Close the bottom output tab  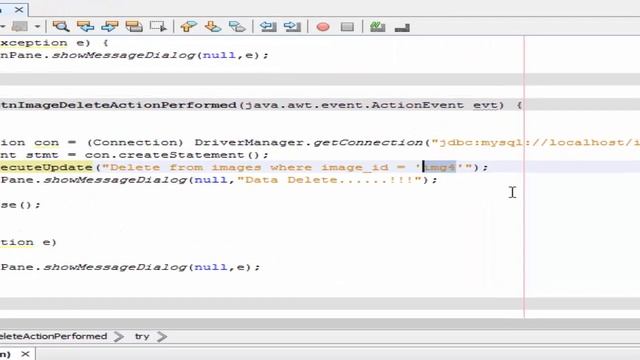25,353
